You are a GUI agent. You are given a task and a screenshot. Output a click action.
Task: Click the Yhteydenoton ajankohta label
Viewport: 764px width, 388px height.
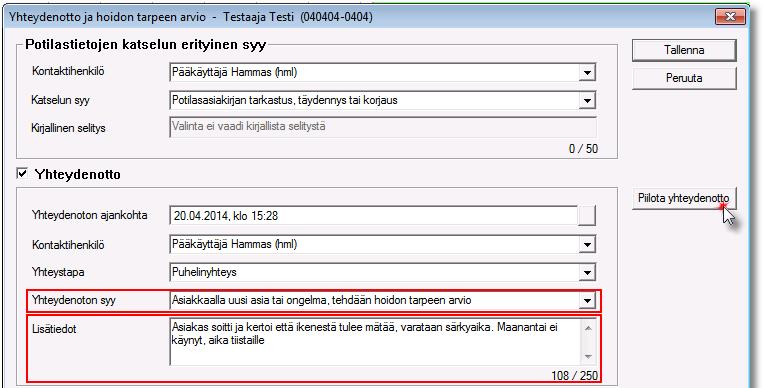coord(90,215)
